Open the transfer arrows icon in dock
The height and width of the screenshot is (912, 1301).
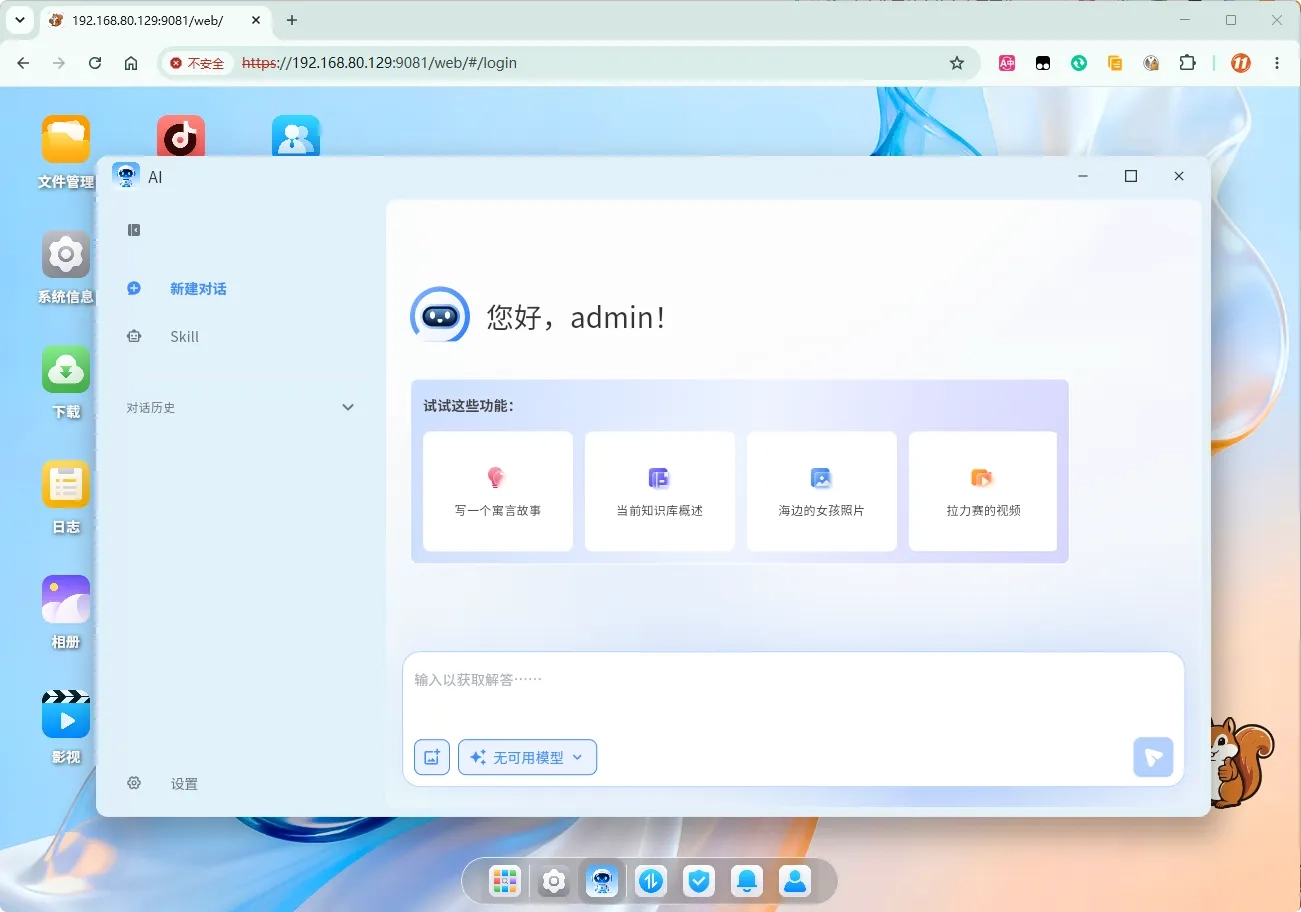point(651,881)
